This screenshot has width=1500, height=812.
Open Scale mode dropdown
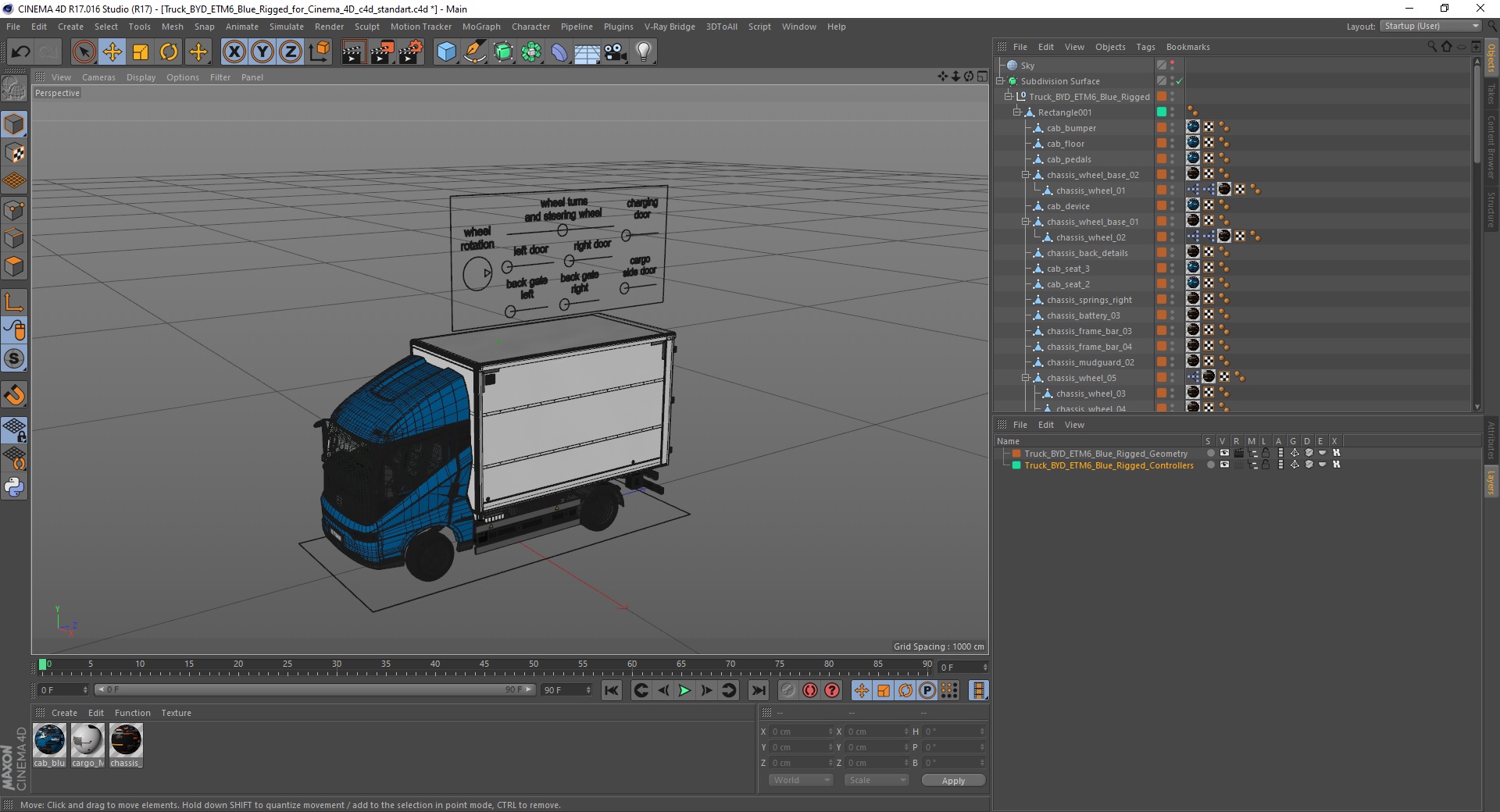click(x=877, y=780)
